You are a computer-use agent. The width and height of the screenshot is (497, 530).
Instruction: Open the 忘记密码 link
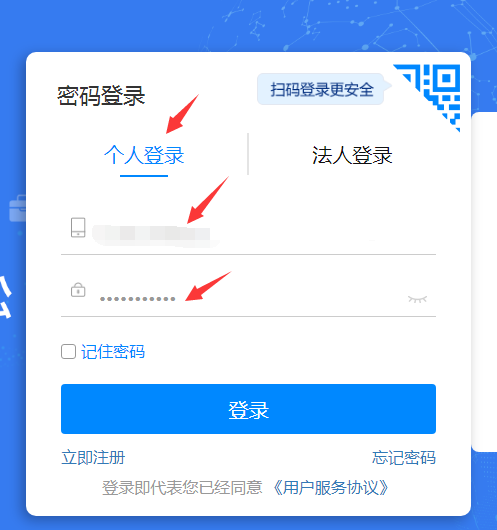pos(404,458)
